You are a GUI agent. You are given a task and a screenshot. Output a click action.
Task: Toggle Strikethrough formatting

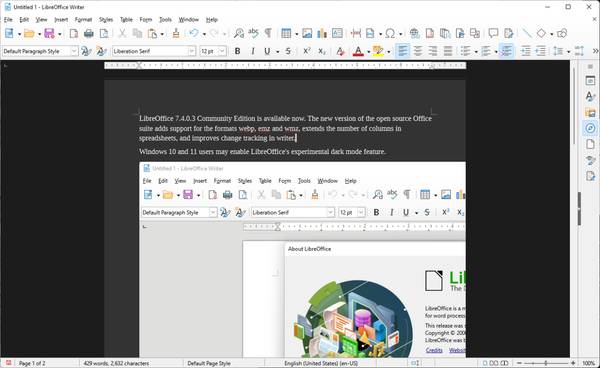point(288,51)
